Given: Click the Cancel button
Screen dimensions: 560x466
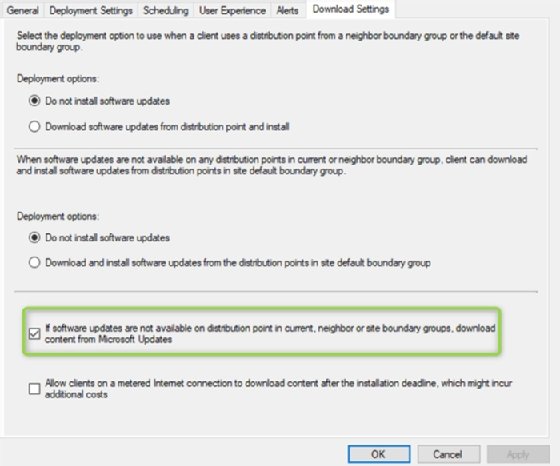Looking at the screenshot, I should [x=448, y=454].
